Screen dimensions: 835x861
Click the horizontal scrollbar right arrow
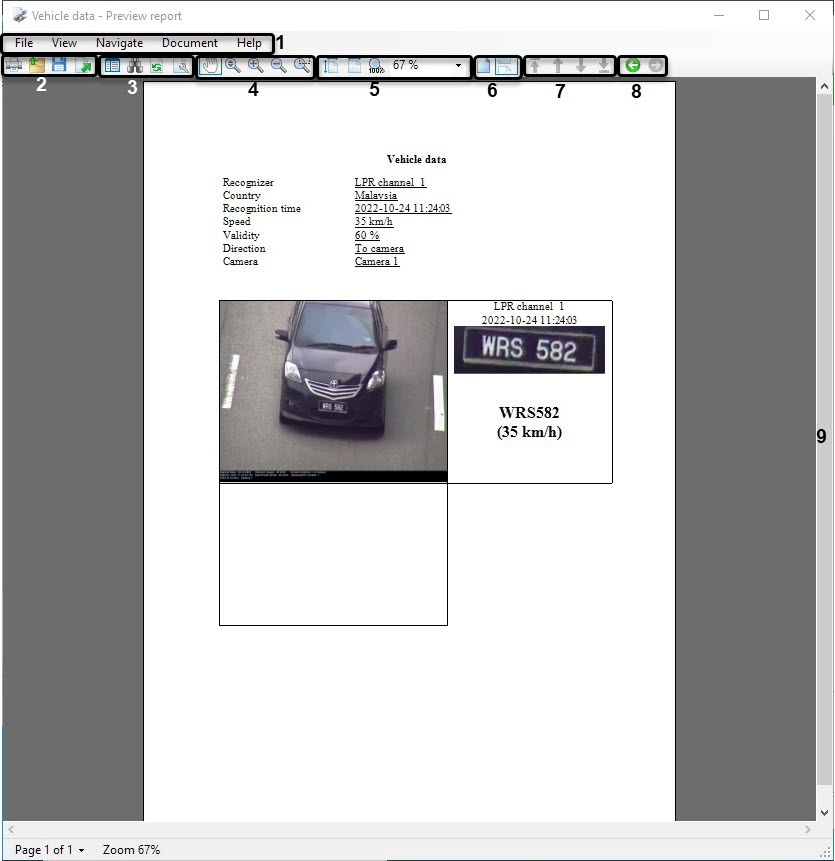pos(808,829)
